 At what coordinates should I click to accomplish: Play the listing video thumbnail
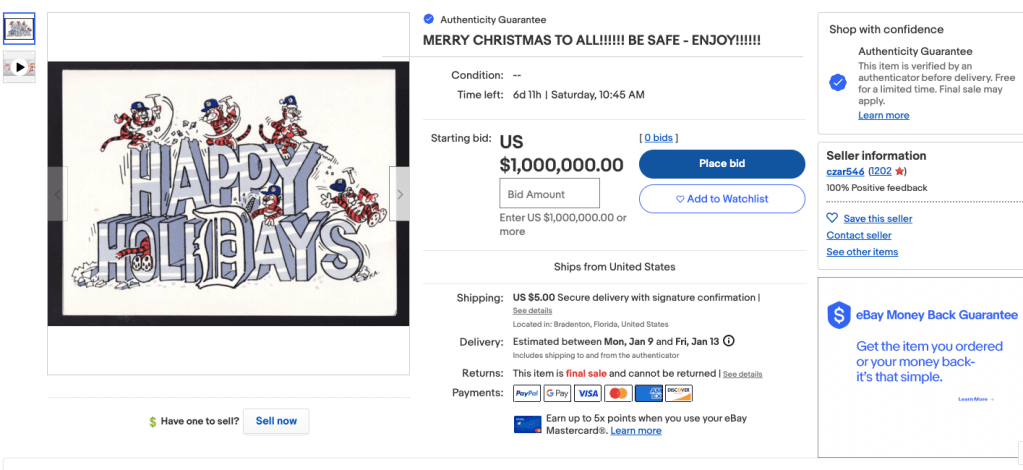click(19, 67)
